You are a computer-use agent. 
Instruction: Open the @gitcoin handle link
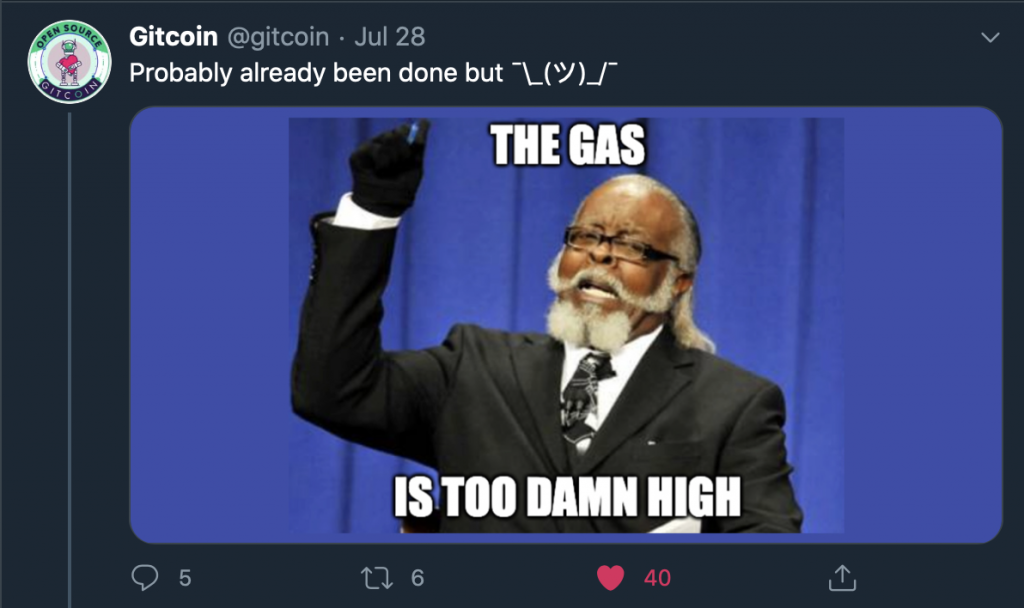pyautogui.click(x=281, y=37)
